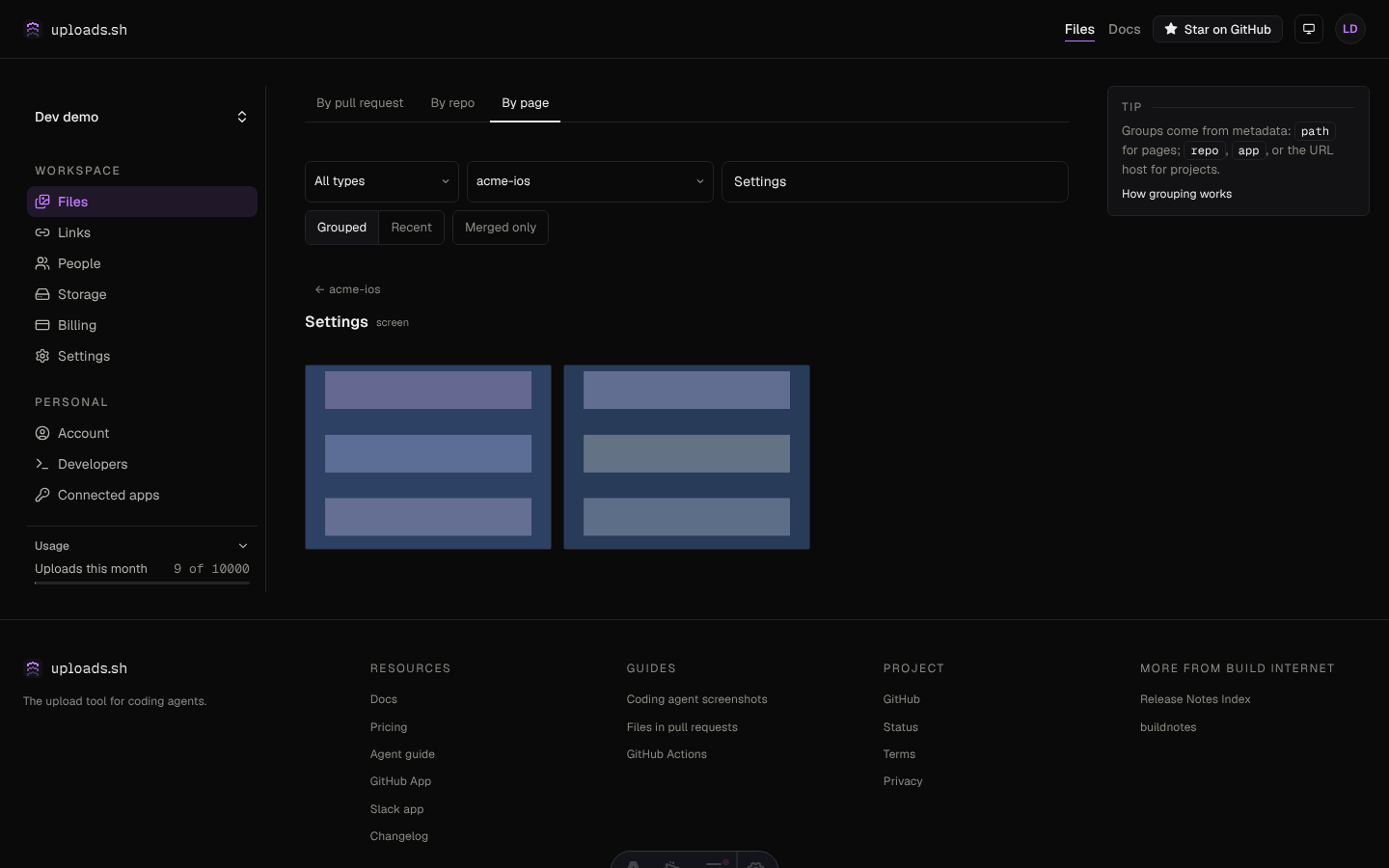Click the Files sidebar icon

coord(42,202)
